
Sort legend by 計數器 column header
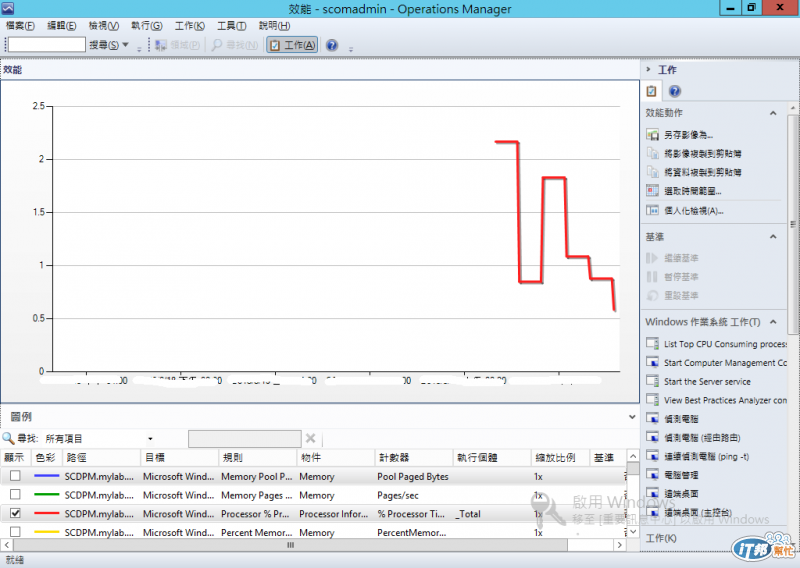pos(413,457)
